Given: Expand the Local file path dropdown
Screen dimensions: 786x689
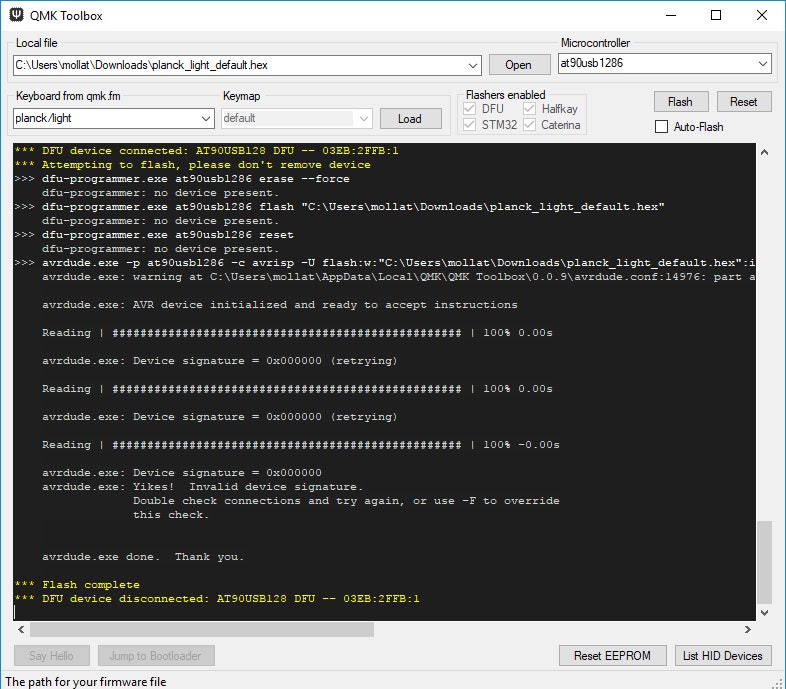Looking at the screenshot, I should (474, 65).
